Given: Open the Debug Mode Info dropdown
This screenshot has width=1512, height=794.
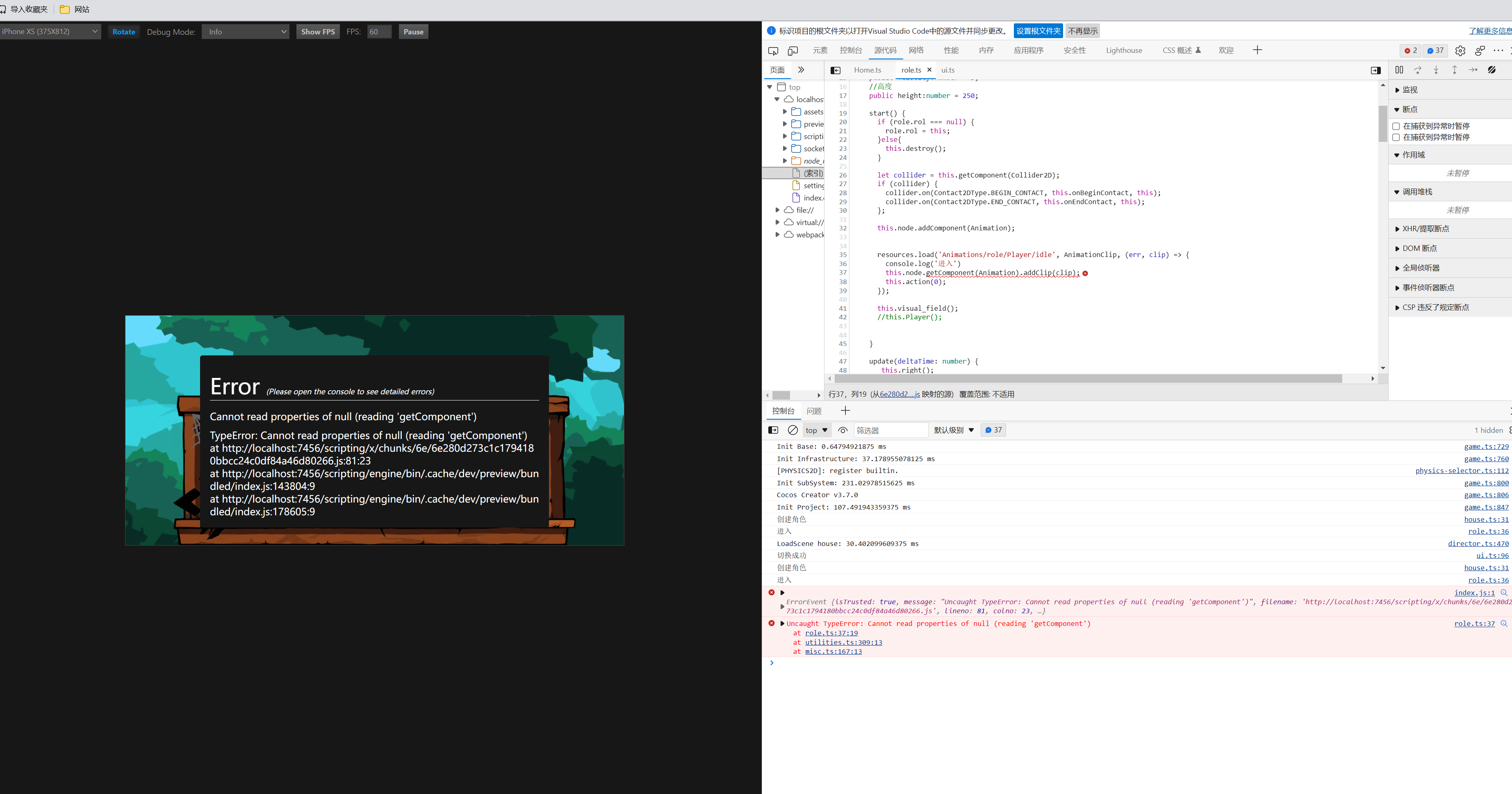Looking at the screenshot, I should tap(245, 32).
